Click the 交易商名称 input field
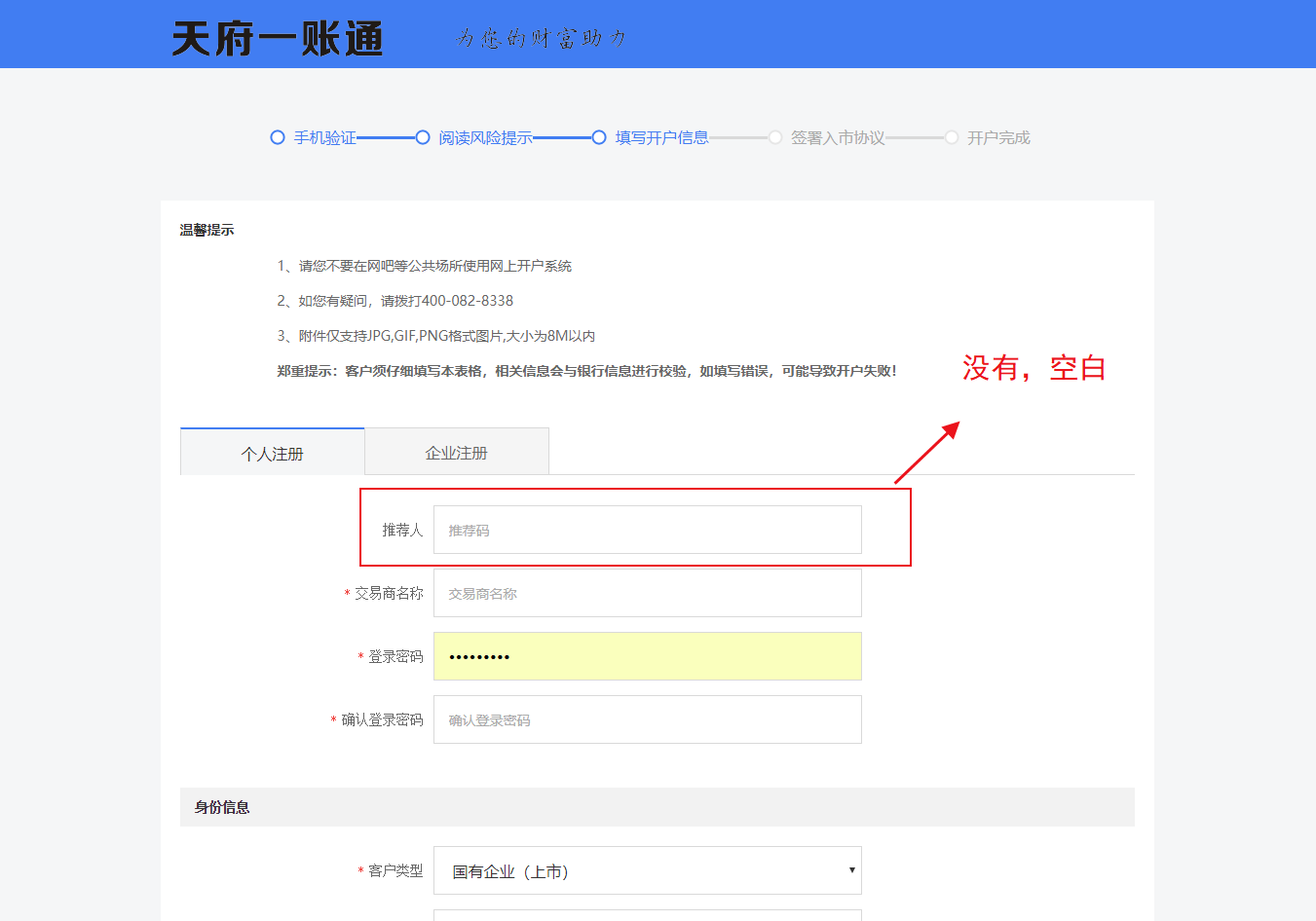The image size is (1316, 921). click(647, 593)
